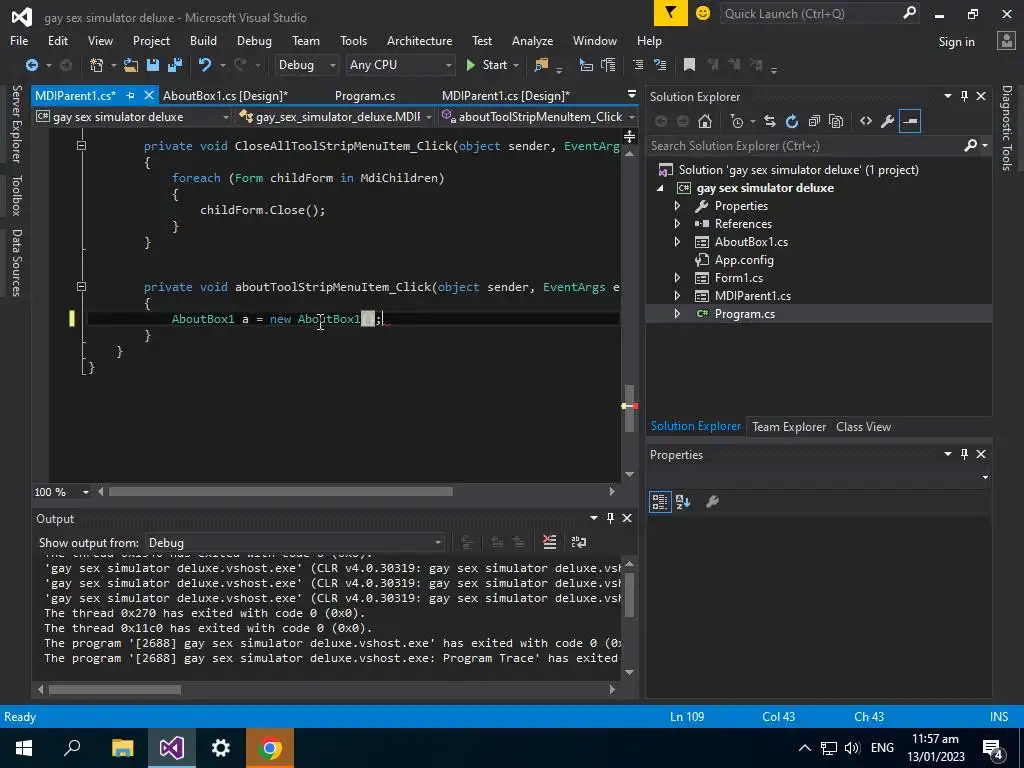Click the Start debugging button
1024x768 pixels.
[487, 65]
